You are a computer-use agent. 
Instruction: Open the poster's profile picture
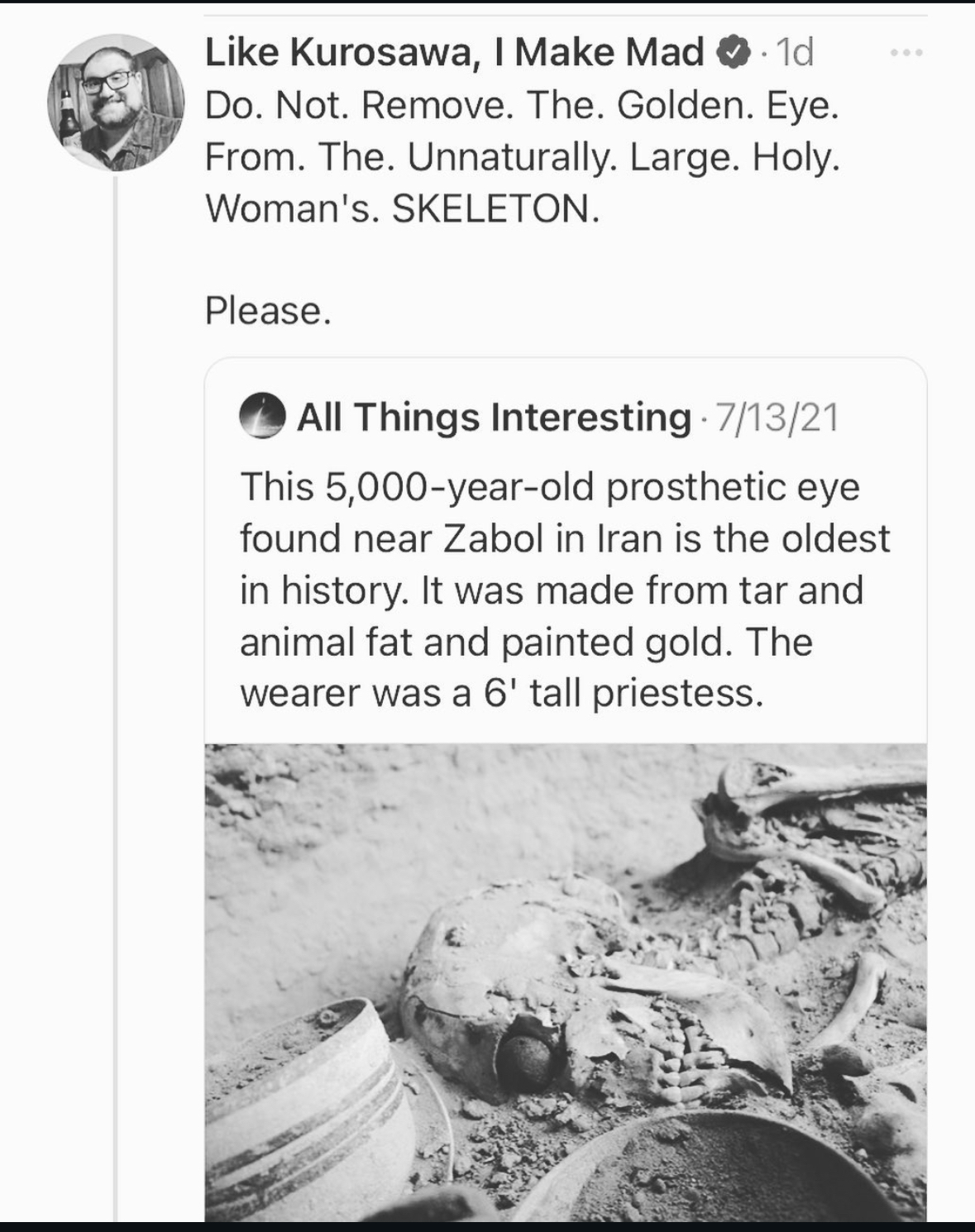(x=117, y=103)
